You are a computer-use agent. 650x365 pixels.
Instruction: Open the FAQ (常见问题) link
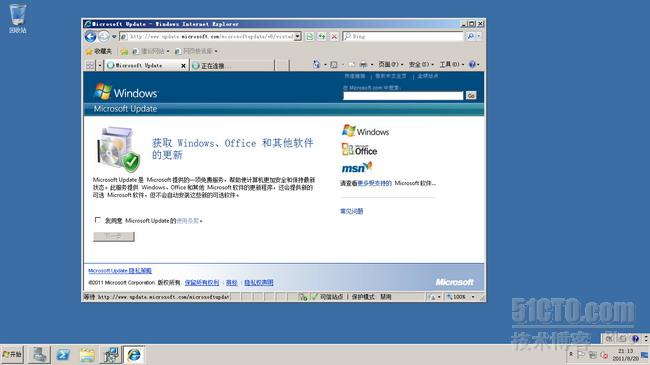click(352, 211)
